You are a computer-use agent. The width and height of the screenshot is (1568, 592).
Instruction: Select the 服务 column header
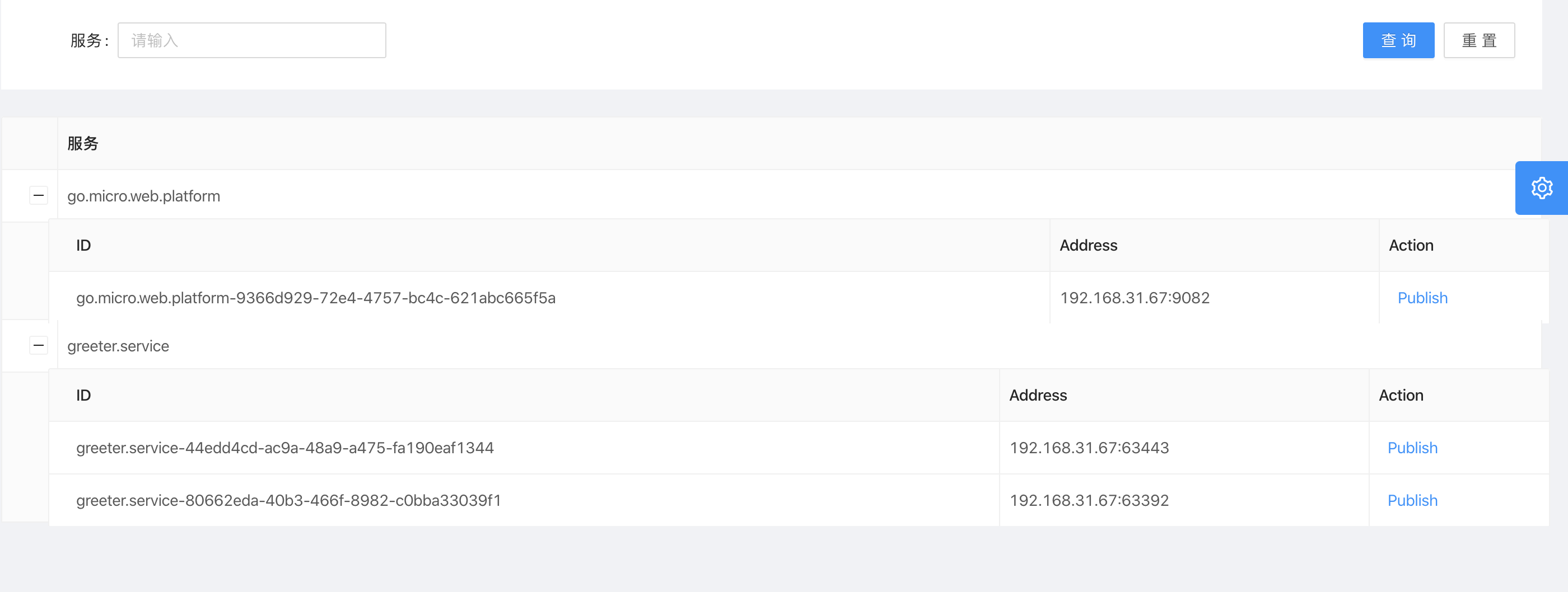click(83, 144)
